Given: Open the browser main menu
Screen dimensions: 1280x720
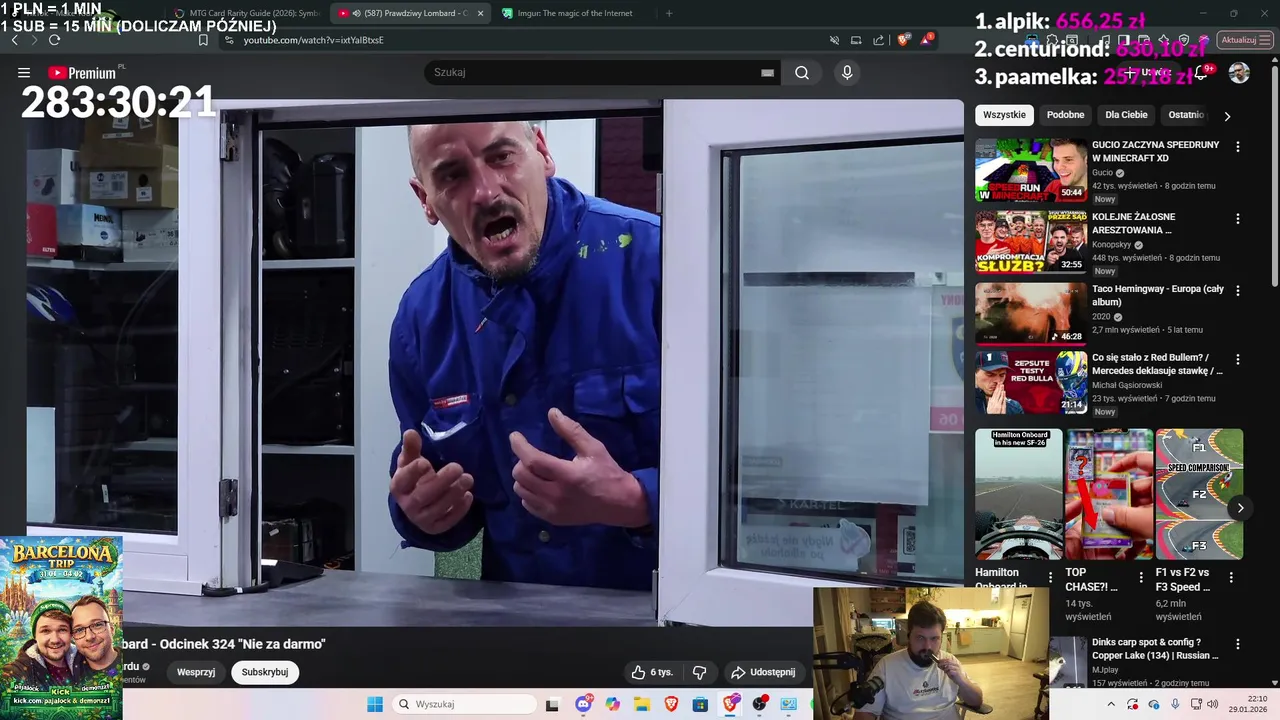Looking at the screenshot, I should pyautogui.click(x=1265, y=40).
